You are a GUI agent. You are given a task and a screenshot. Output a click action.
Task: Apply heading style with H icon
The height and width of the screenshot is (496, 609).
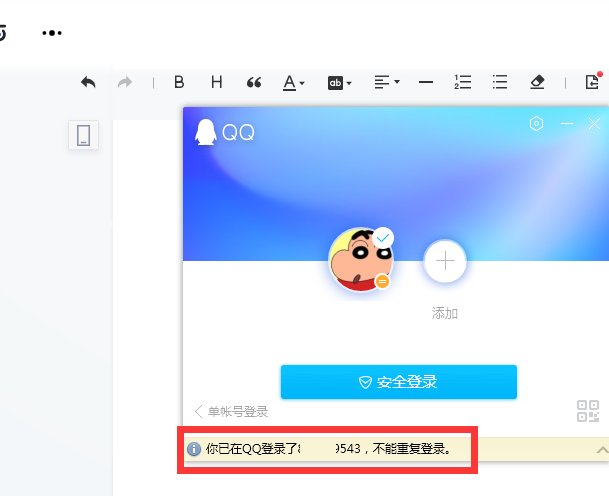pos(217,82)
